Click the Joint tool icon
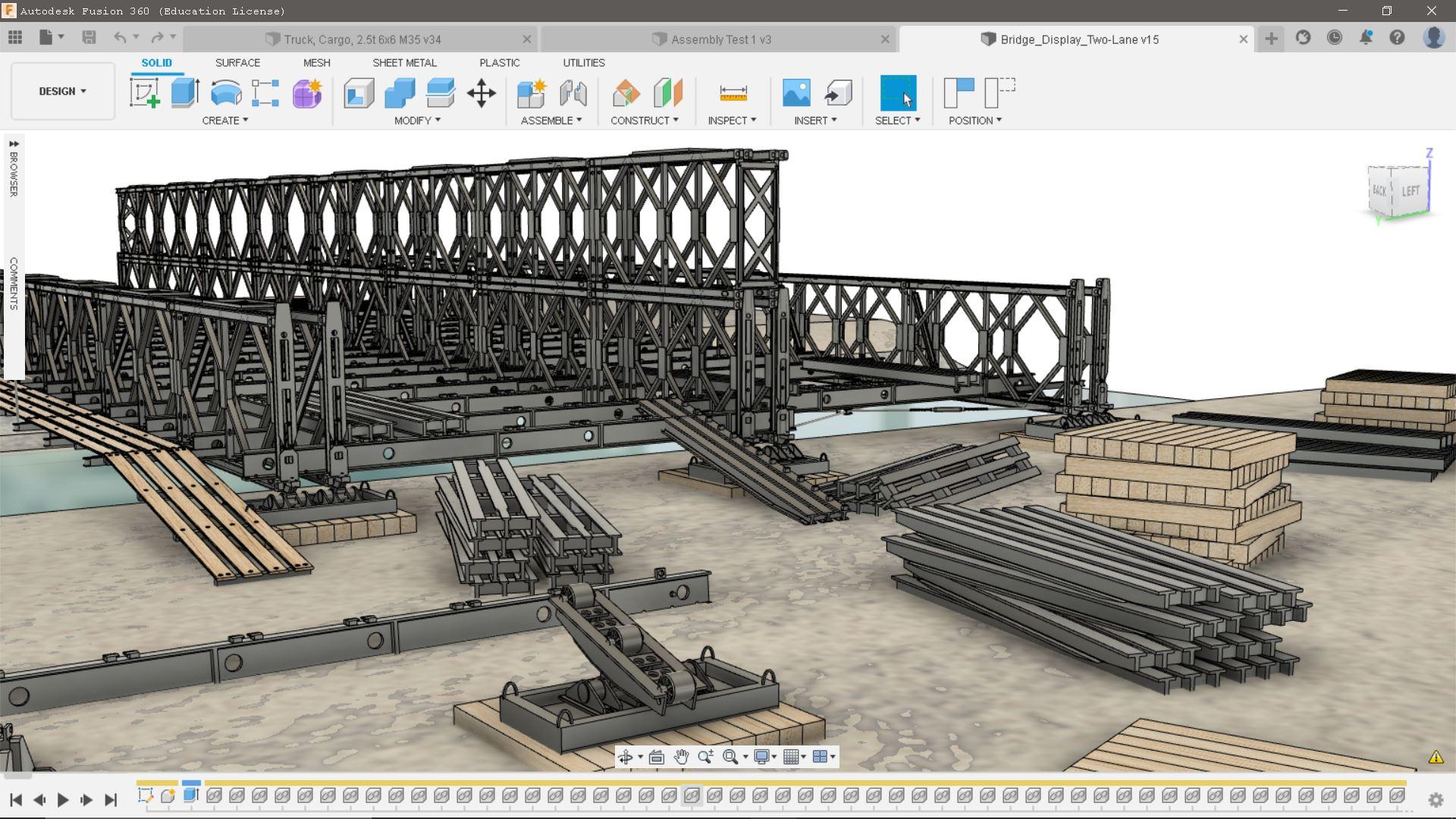The image size is (1456, 819). coord(573,93)
